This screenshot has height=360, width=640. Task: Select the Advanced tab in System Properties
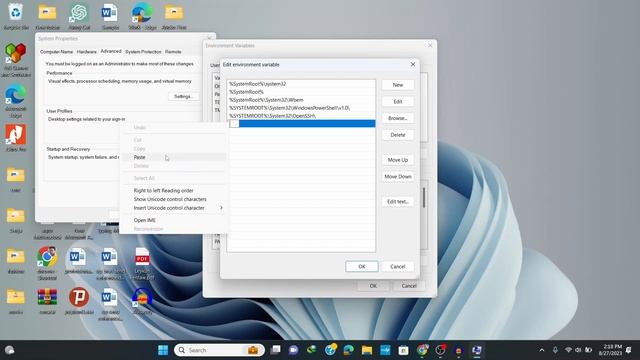click(x=111, y=51)
